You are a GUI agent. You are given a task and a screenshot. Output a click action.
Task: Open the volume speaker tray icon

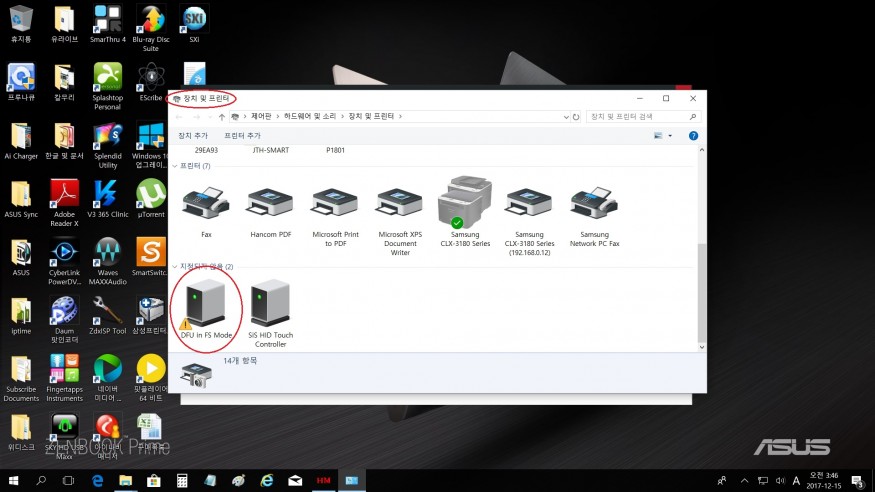pos(780,480)
